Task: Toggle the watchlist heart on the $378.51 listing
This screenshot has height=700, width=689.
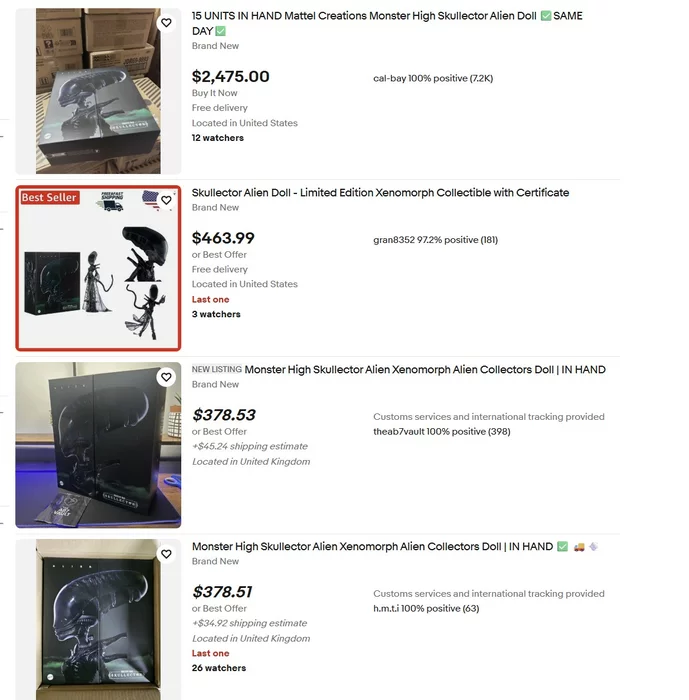Action: 166,553
